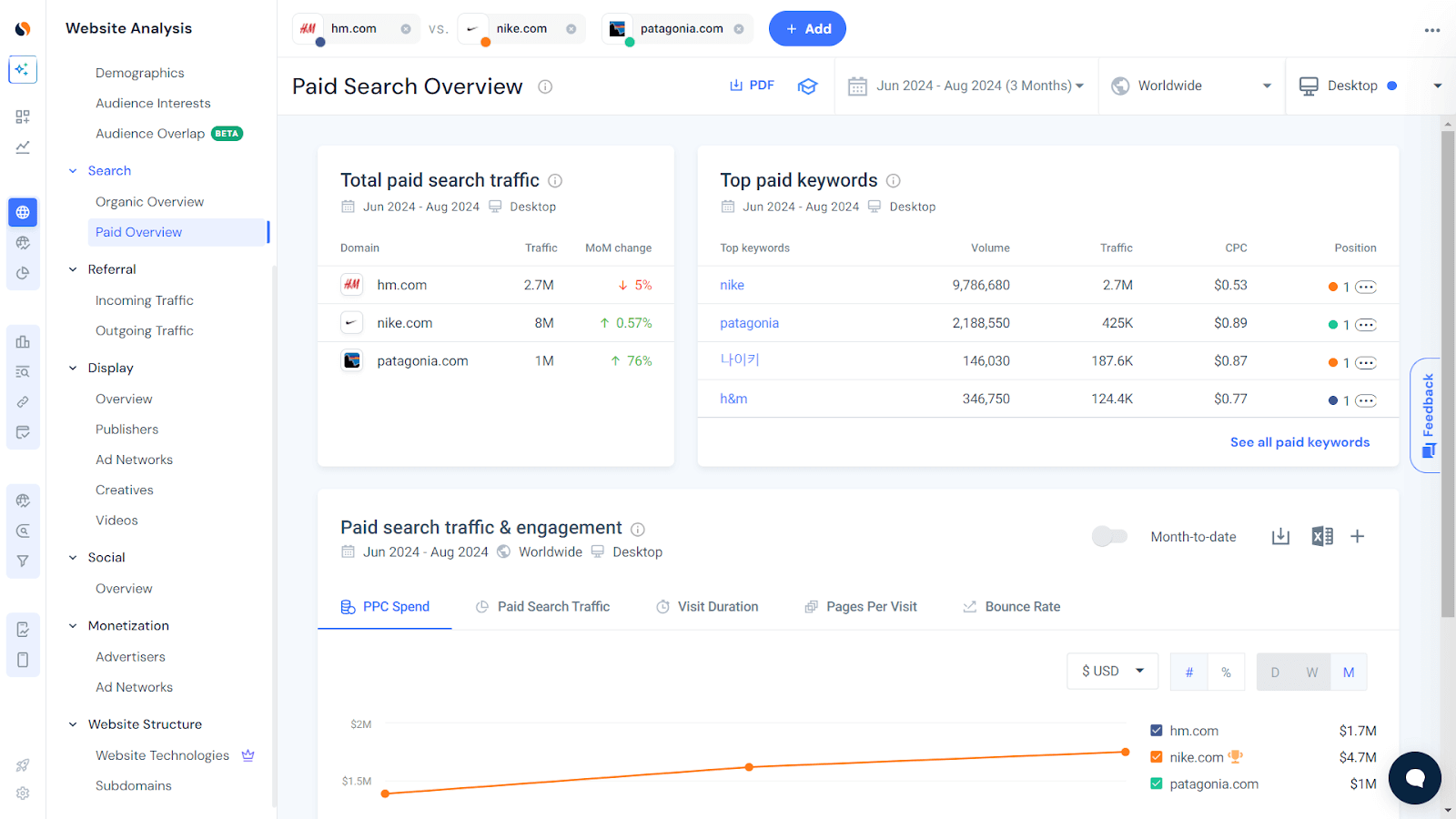Uncheck nike.com in the chart legend
Viewport: 1456px width, 819px height.
click(1156, 756)
